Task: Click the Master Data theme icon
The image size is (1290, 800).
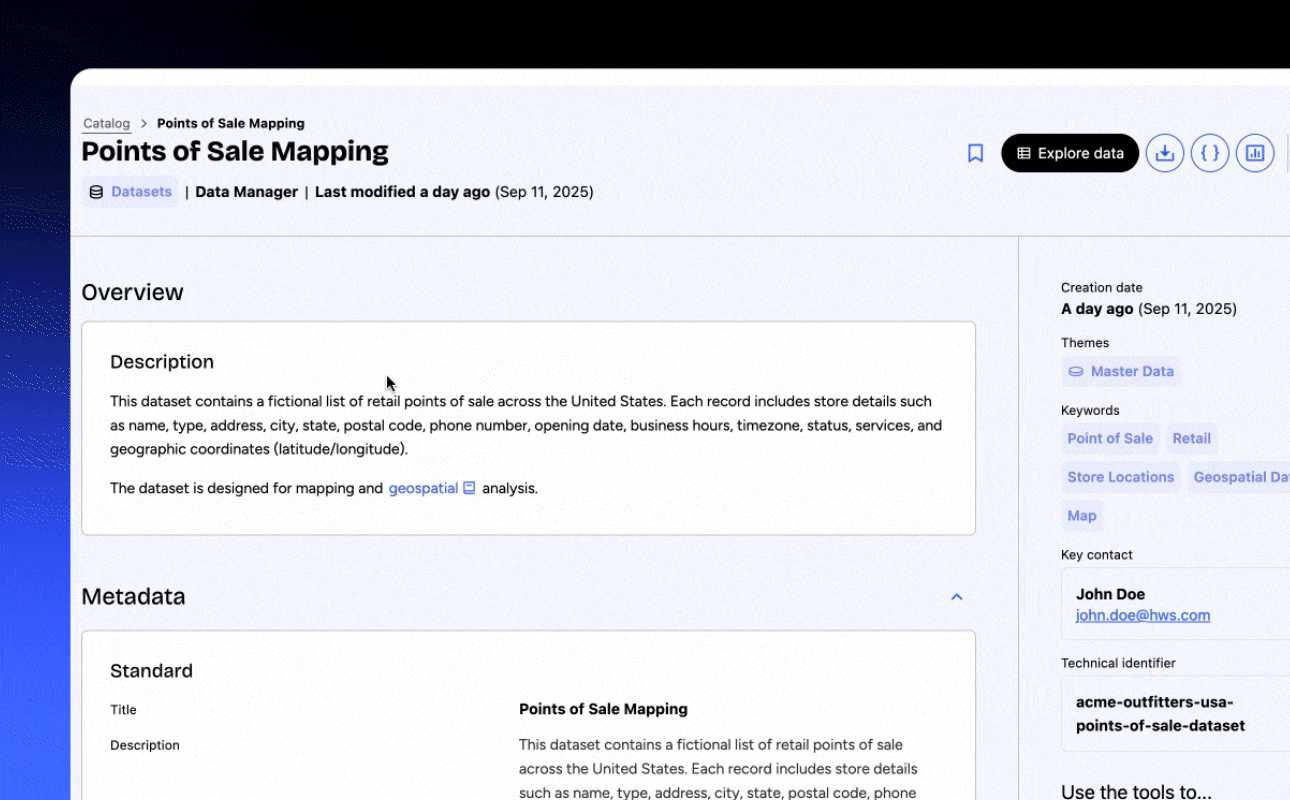Action: 1076,372
